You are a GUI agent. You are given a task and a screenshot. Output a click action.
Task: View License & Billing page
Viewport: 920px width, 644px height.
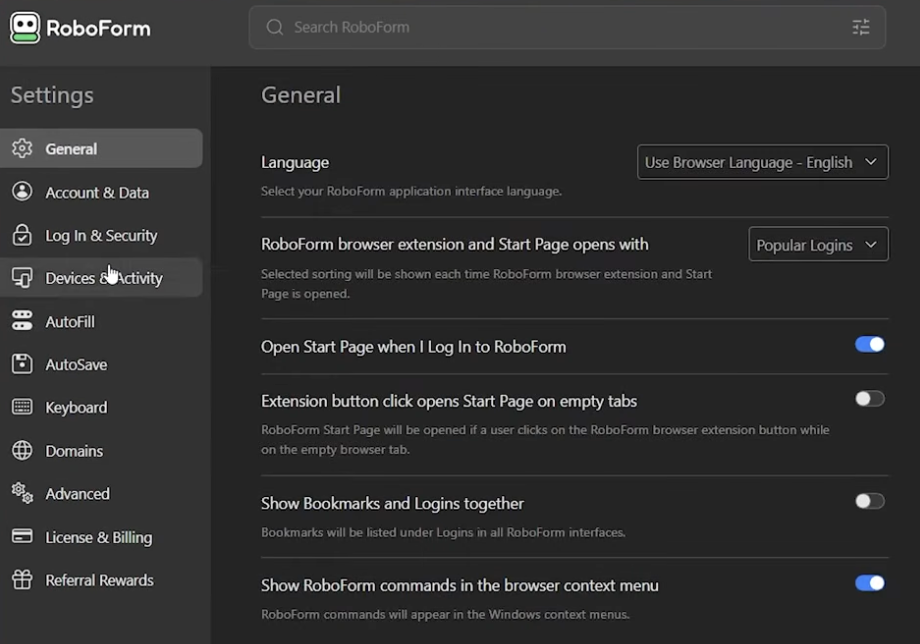(x=101, y=537)
